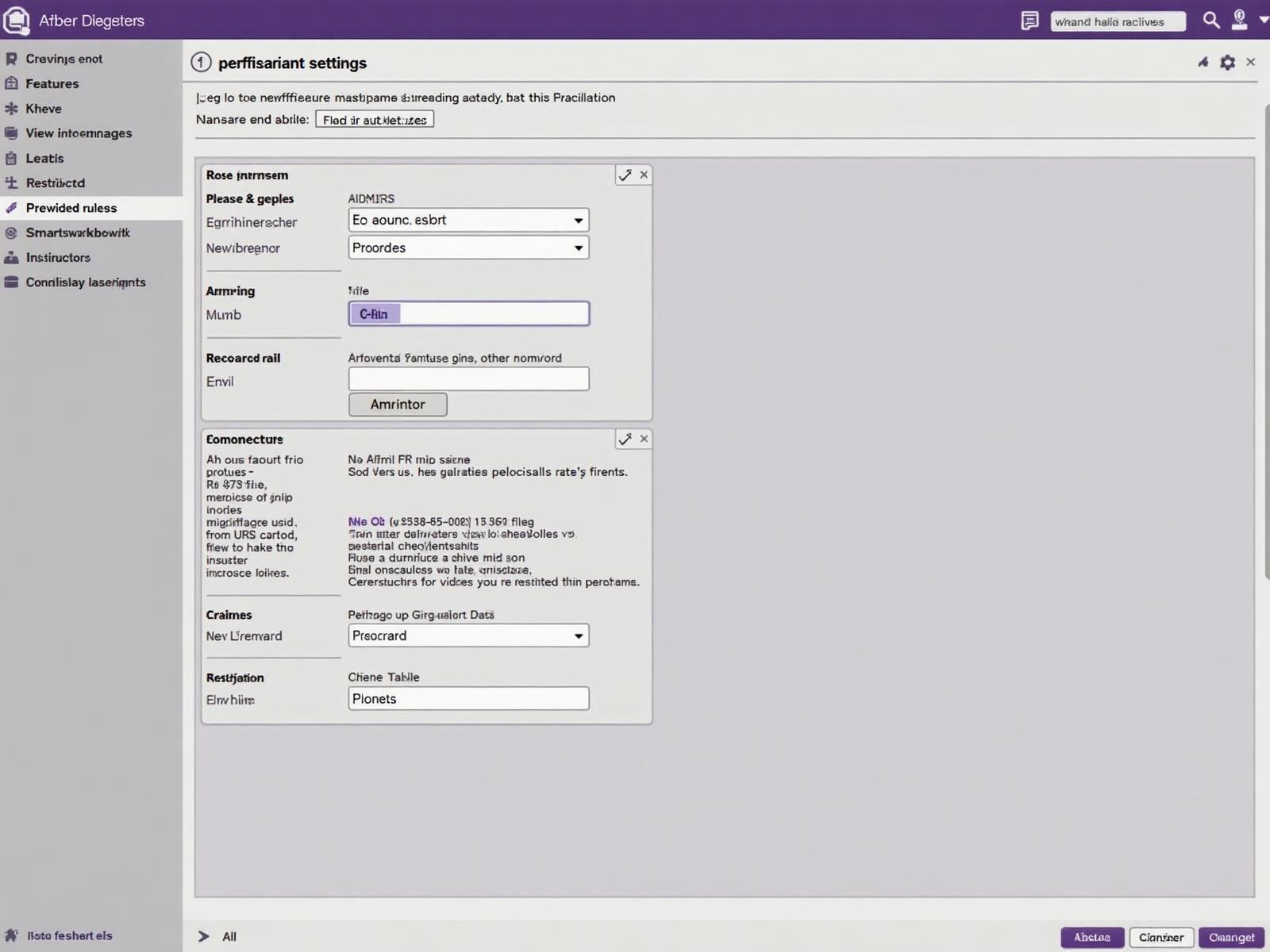Image resolution: width=1270 pixels, height=952 pixels.
Task: Click the magnifier search icon in header
Action: pyautogui.click(x=1210, y=20)
